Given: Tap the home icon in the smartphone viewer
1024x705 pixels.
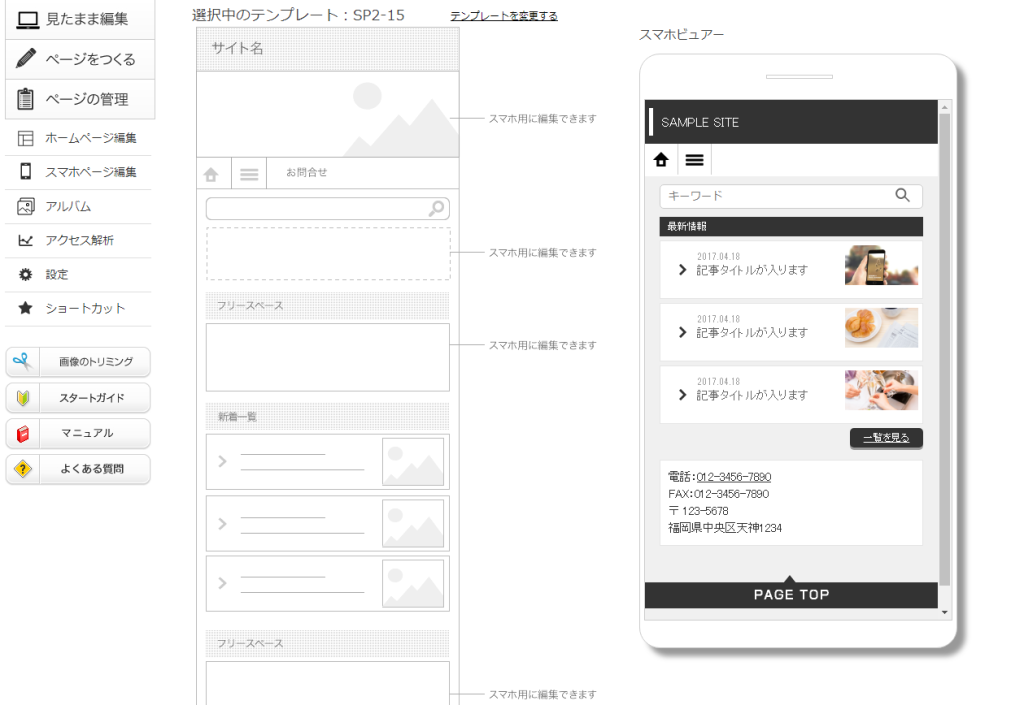Looking at the screenshot, I should point(663,159).
